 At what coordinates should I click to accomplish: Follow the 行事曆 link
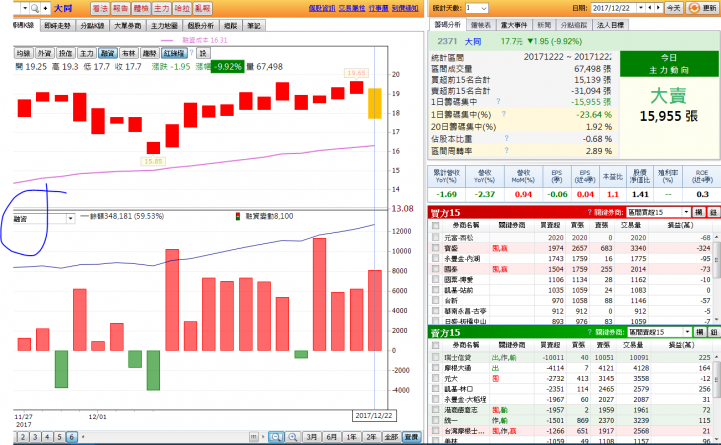378,8
